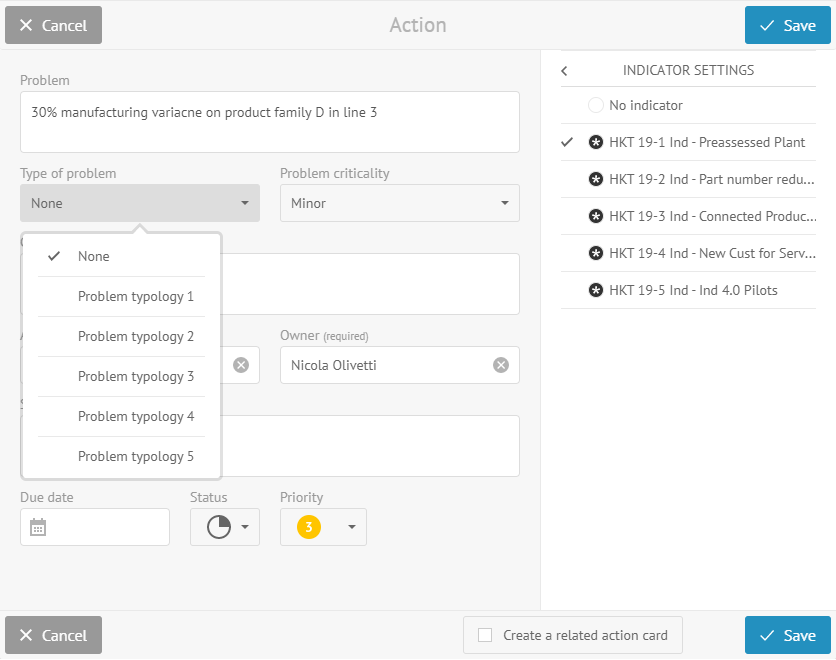Click the yellow priority 3 badge
The width and height of the screenshot is (836, 660).
(x=309, y=527)
